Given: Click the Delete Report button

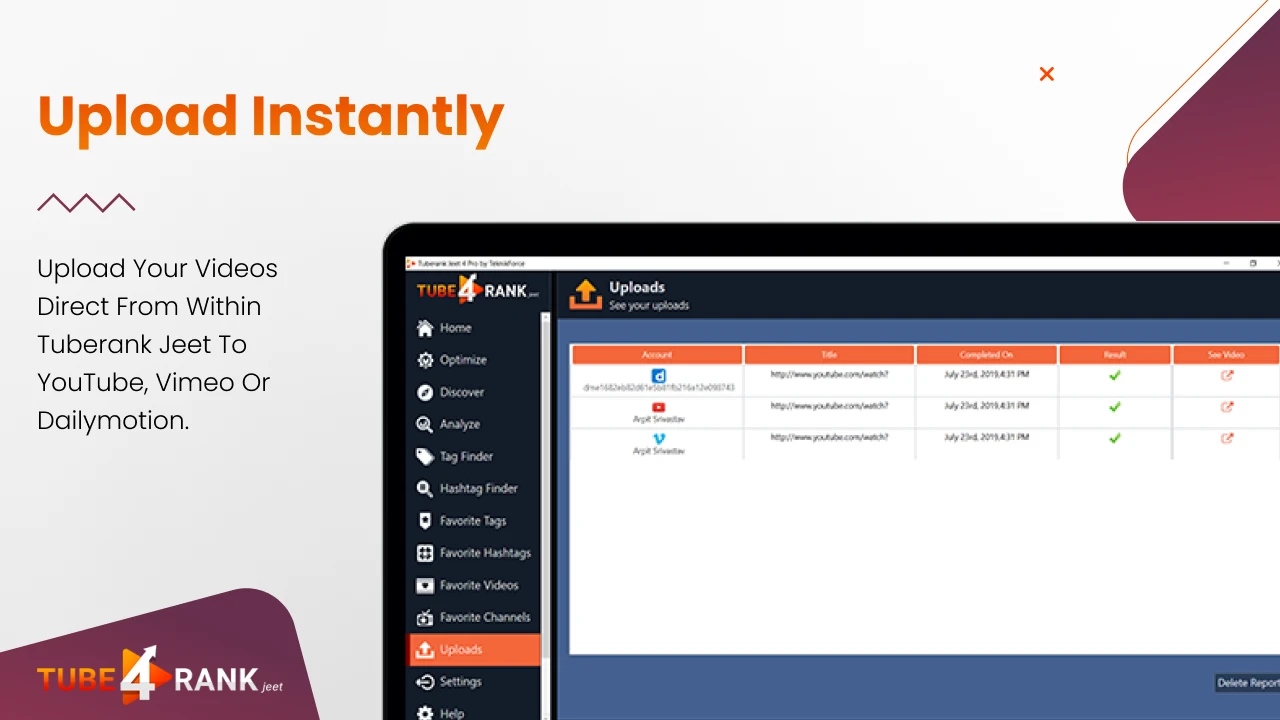Looking at the screenshot, I should pyautogui.click(x=1247, y=683).
